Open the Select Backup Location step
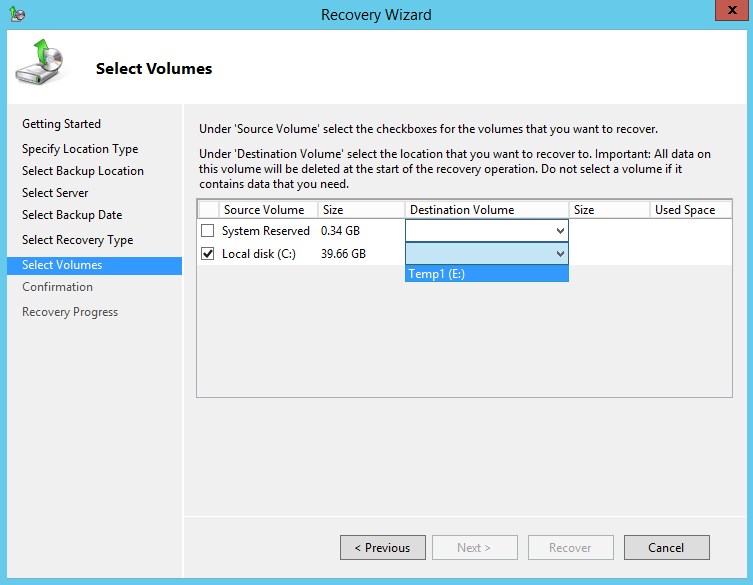 (x=83, y=171)
